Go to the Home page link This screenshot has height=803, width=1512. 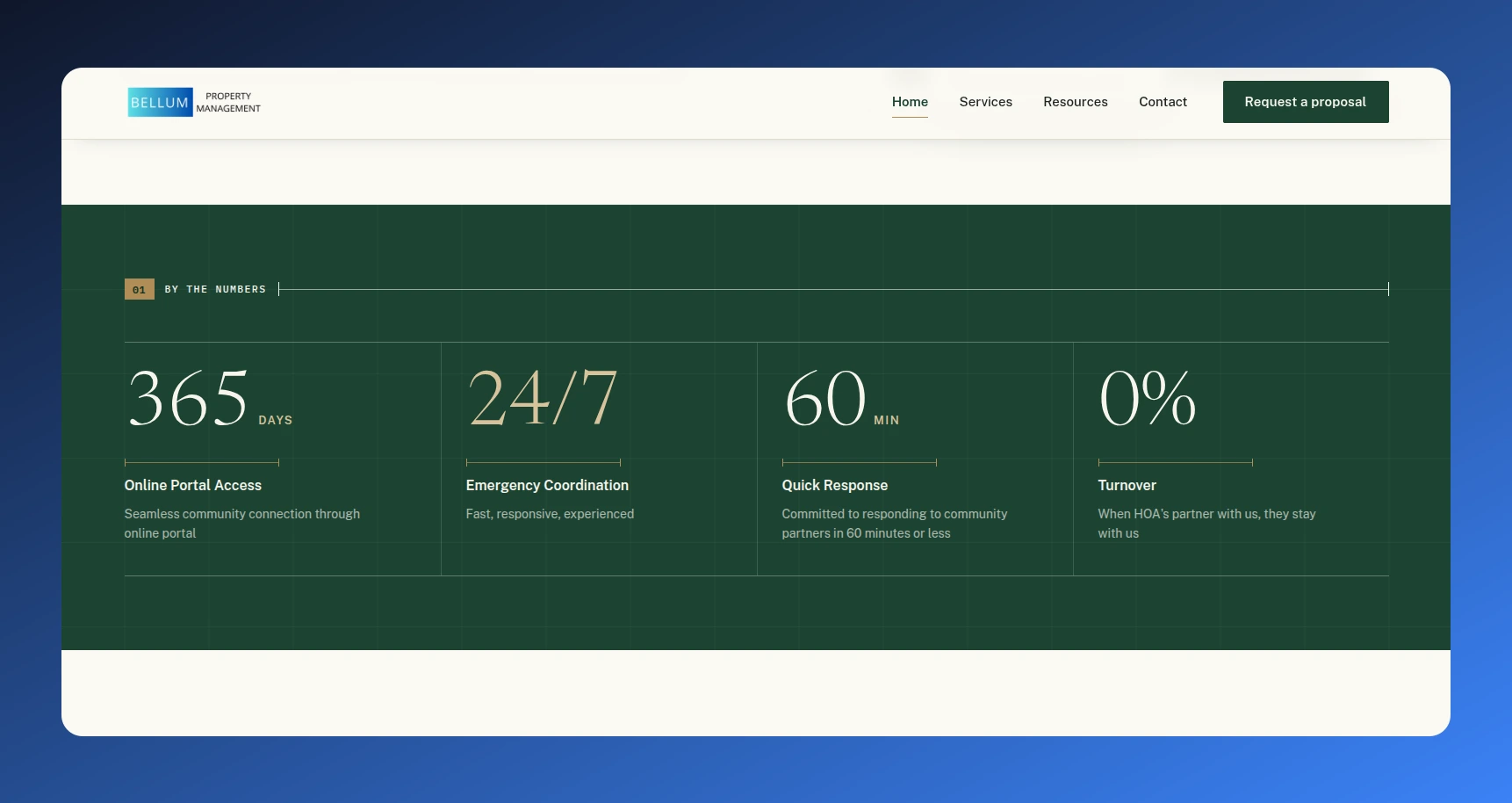(x=910, y=102)
